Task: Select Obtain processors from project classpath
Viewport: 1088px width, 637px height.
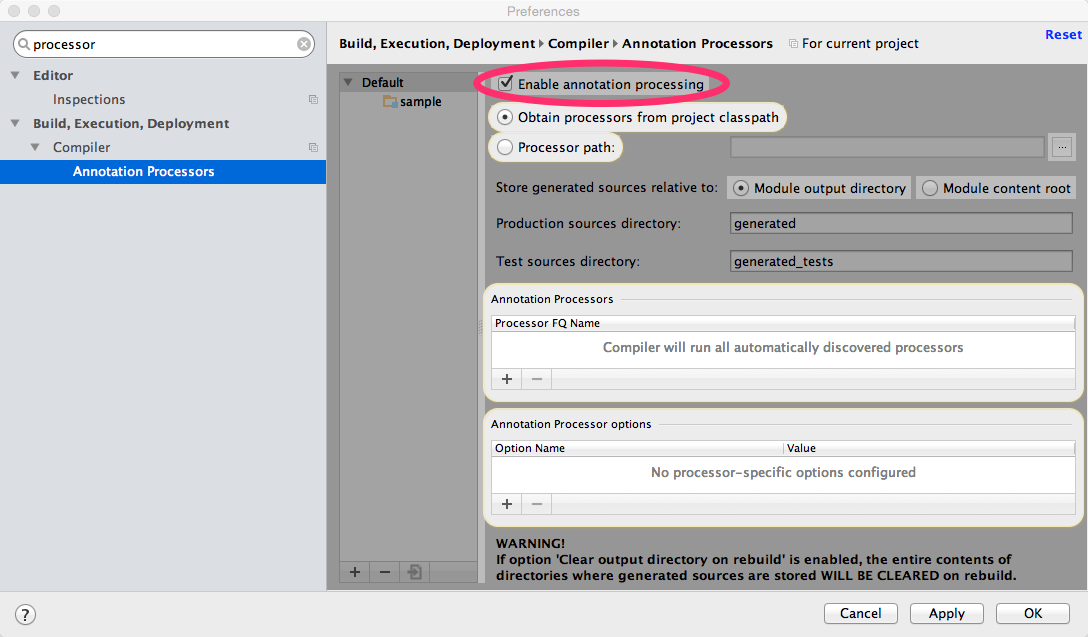Action: pyautogui.click(x=505, y=117)
